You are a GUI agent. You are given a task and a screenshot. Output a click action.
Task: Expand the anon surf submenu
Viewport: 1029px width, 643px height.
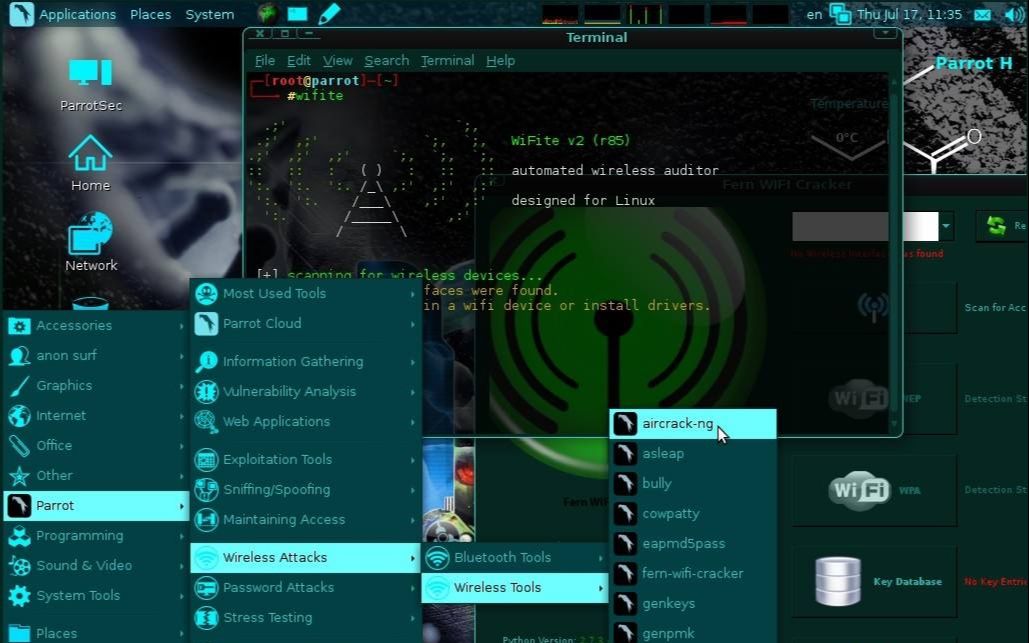click(x=96, y=356)
